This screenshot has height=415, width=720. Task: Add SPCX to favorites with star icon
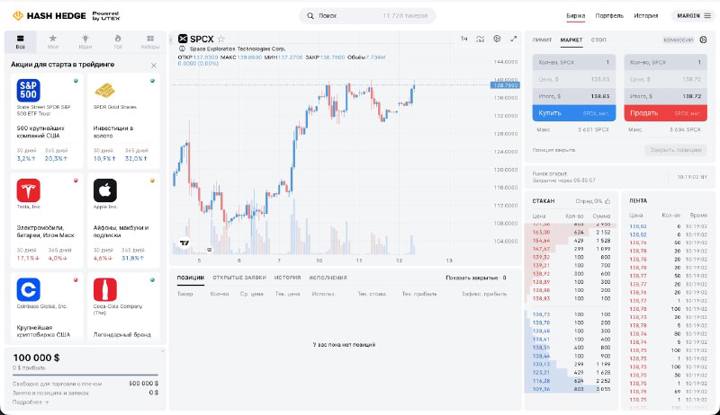pyautogui.click(x=221, y=39)
